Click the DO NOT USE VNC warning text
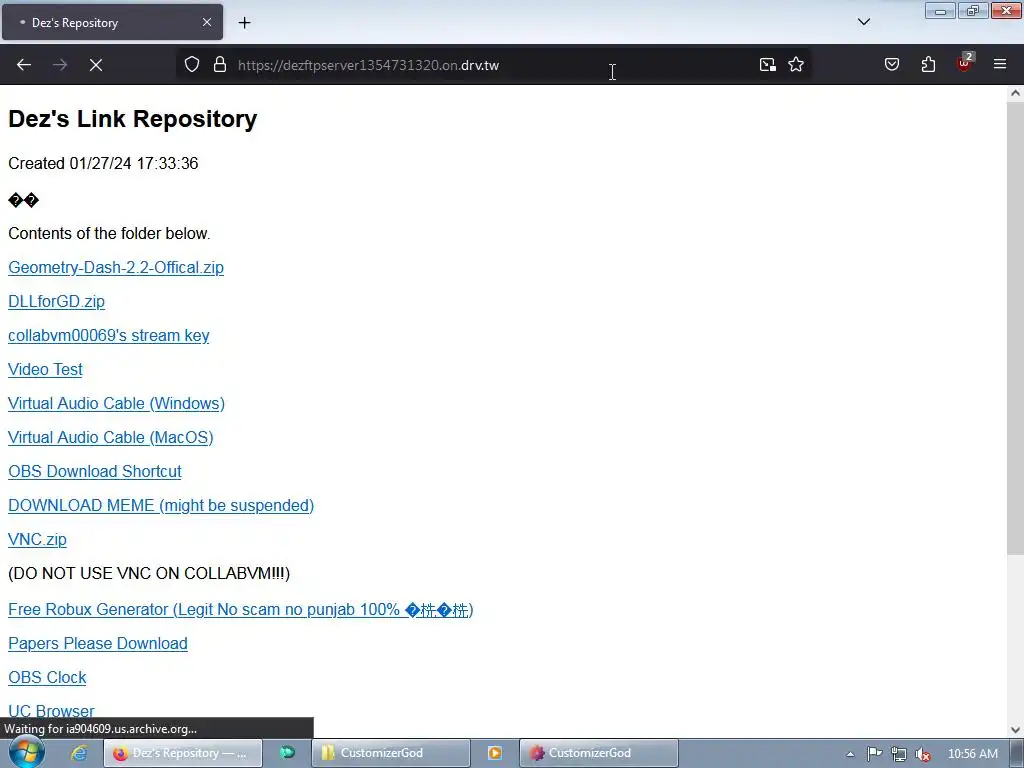 click(x=149, y=573)
